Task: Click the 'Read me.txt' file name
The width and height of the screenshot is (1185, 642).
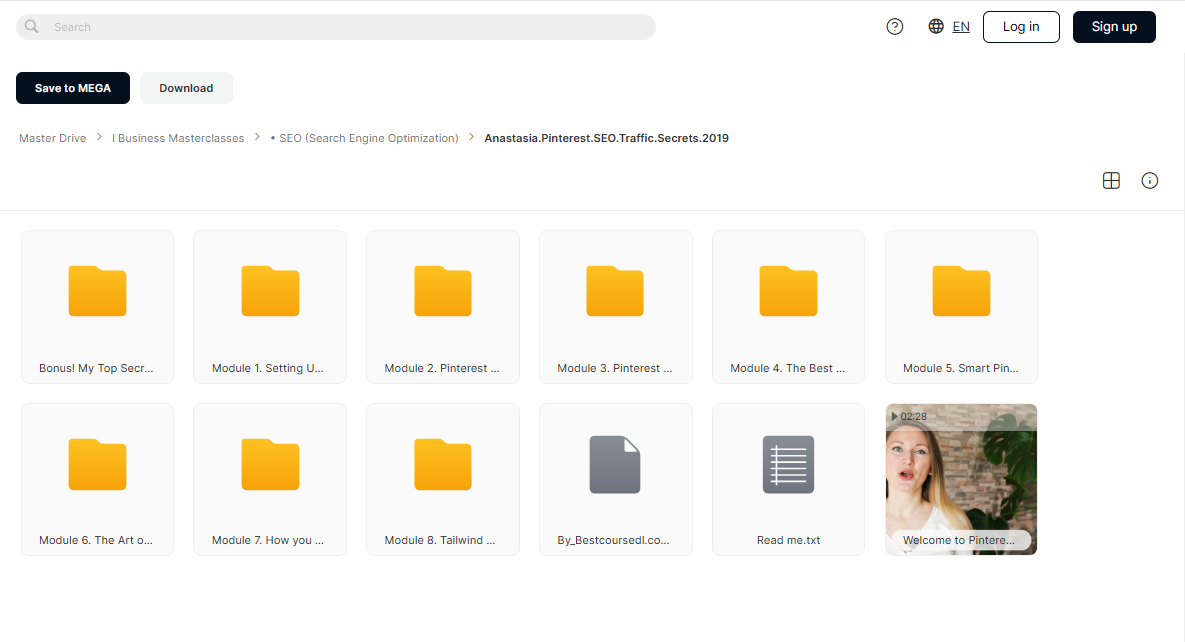Action: click(x=788, y=540)
